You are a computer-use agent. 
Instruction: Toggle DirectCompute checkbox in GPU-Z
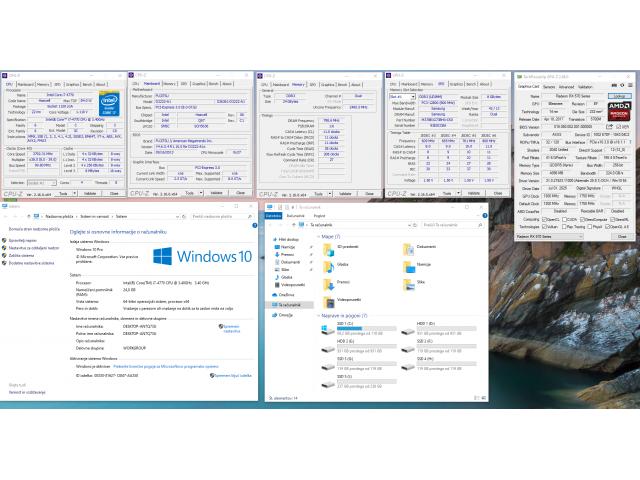(x=583, y=220)
